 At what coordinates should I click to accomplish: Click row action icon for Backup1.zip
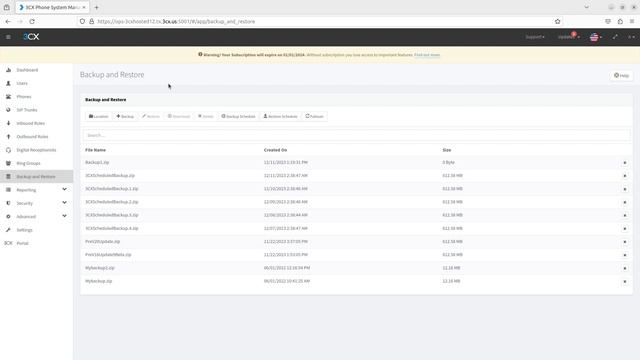pos(624,163)
